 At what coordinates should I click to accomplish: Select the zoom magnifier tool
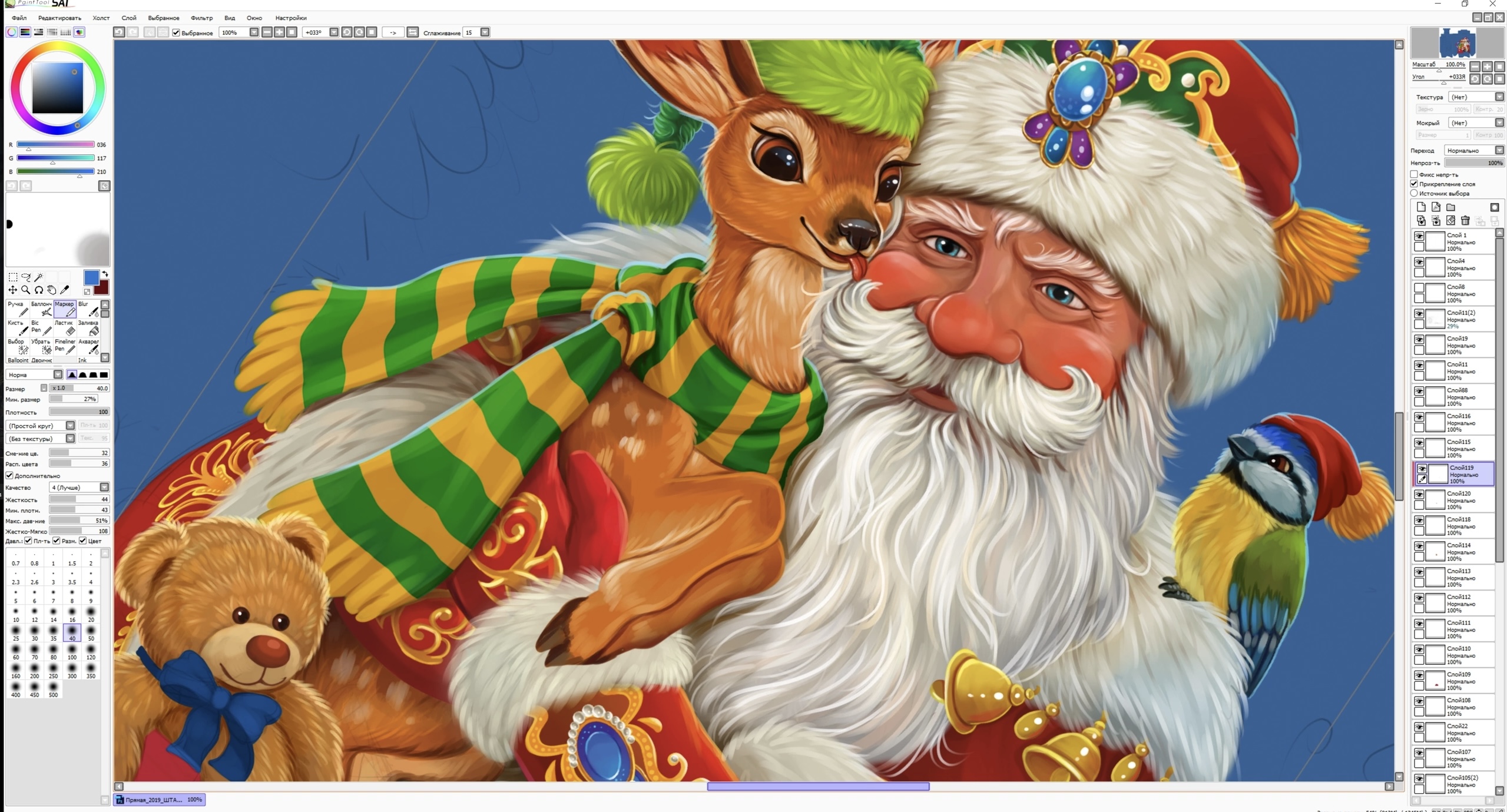(x=26, y=290)
